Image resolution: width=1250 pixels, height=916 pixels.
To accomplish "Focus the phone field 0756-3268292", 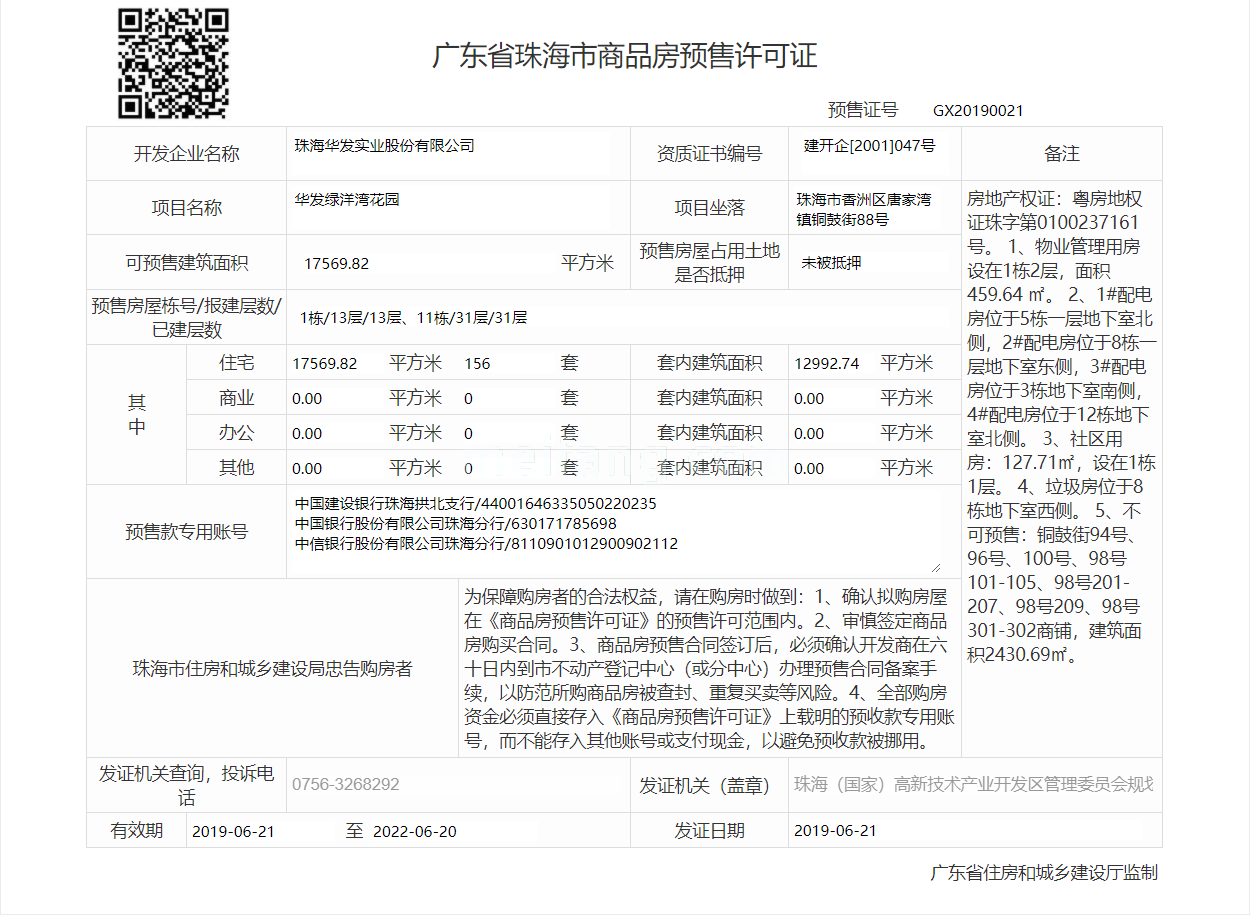I will tap(458, 784).
